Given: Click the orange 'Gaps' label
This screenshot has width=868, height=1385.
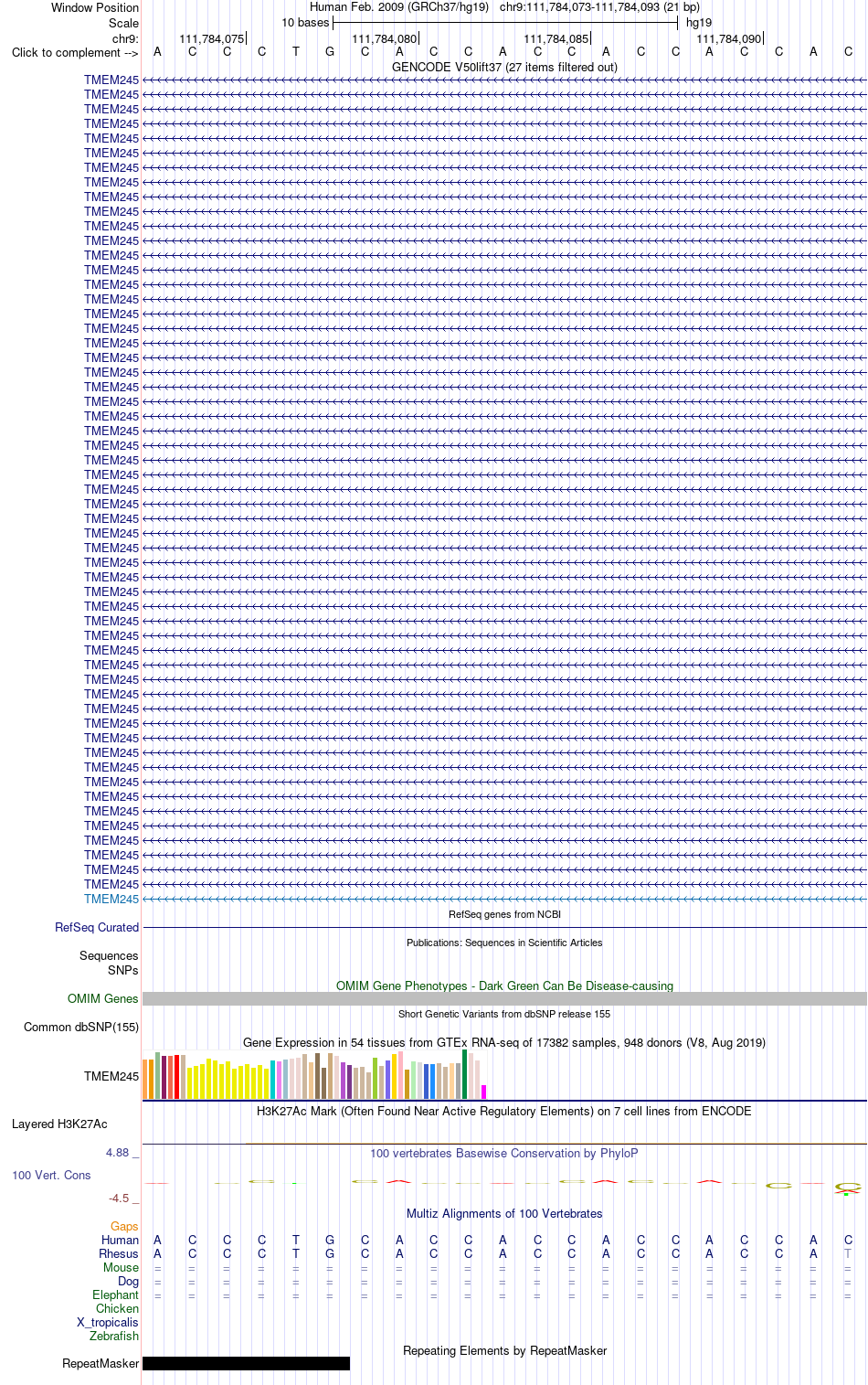Looking at the screenshot, I should point(124,1226).
